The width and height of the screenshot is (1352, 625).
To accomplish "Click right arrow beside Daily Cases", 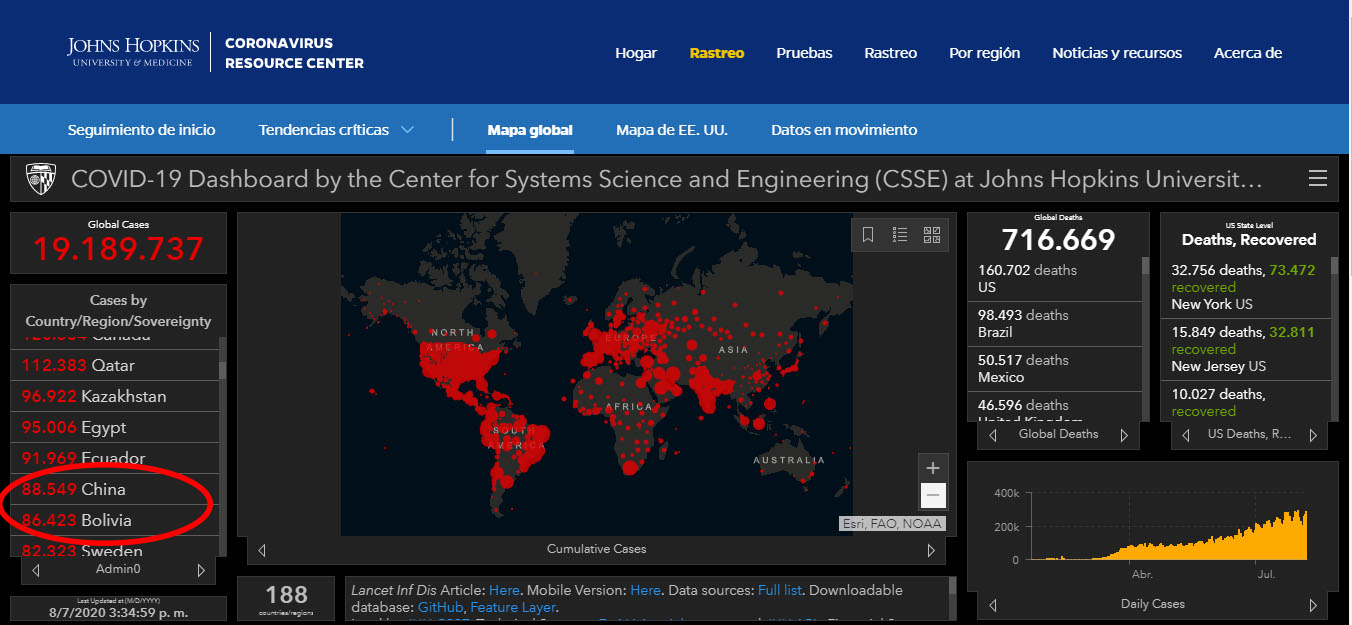I will click(1312, 605).
